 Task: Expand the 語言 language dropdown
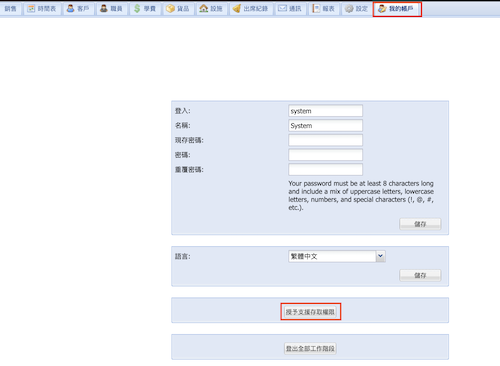click(381, 256)
